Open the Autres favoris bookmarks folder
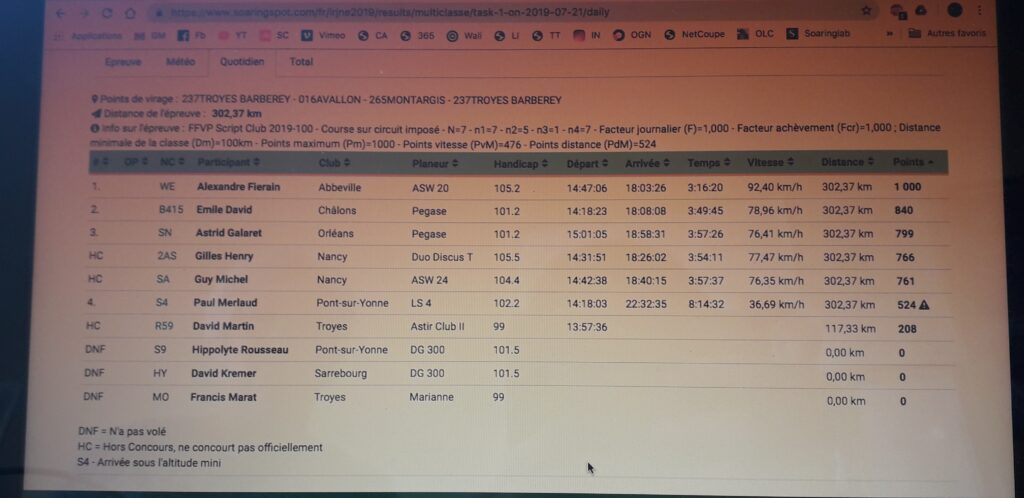The width and height of the screenshot is (1024, 498). coord(948,33)
